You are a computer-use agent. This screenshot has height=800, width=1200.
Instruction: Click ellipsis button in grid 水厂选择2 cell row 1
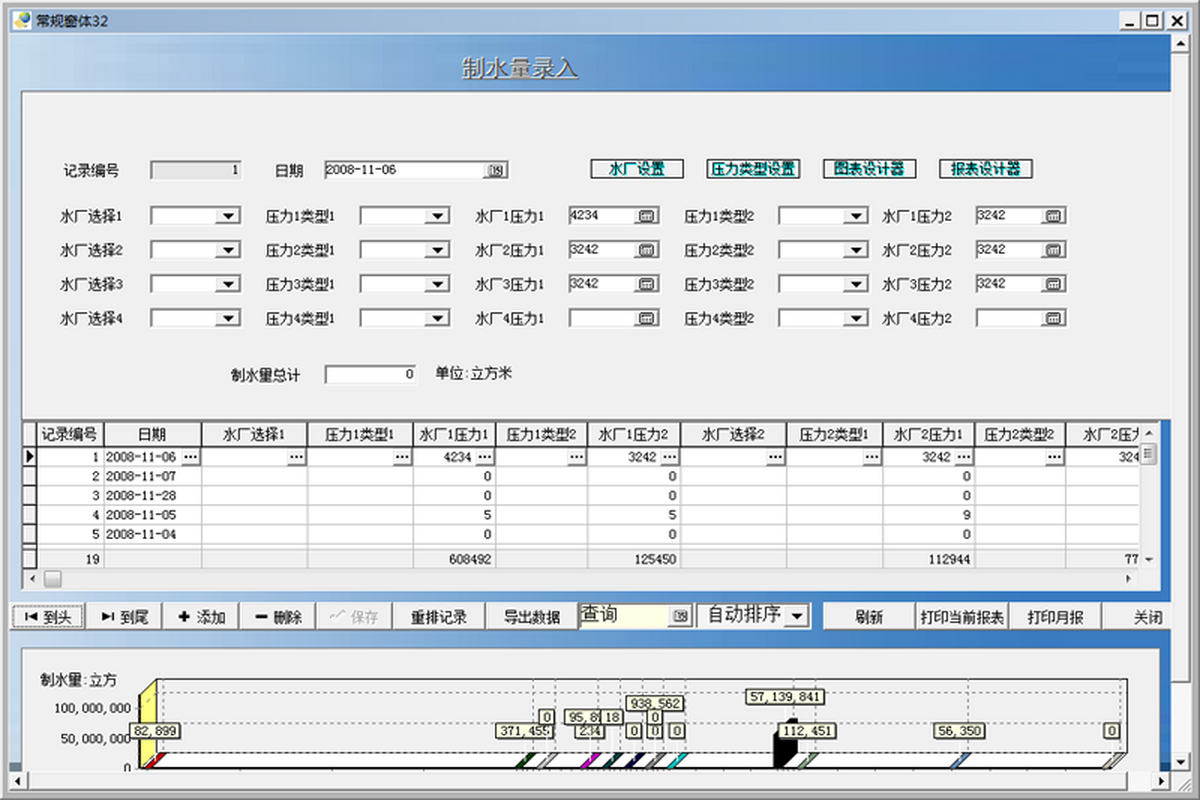(x=776, y=456)
